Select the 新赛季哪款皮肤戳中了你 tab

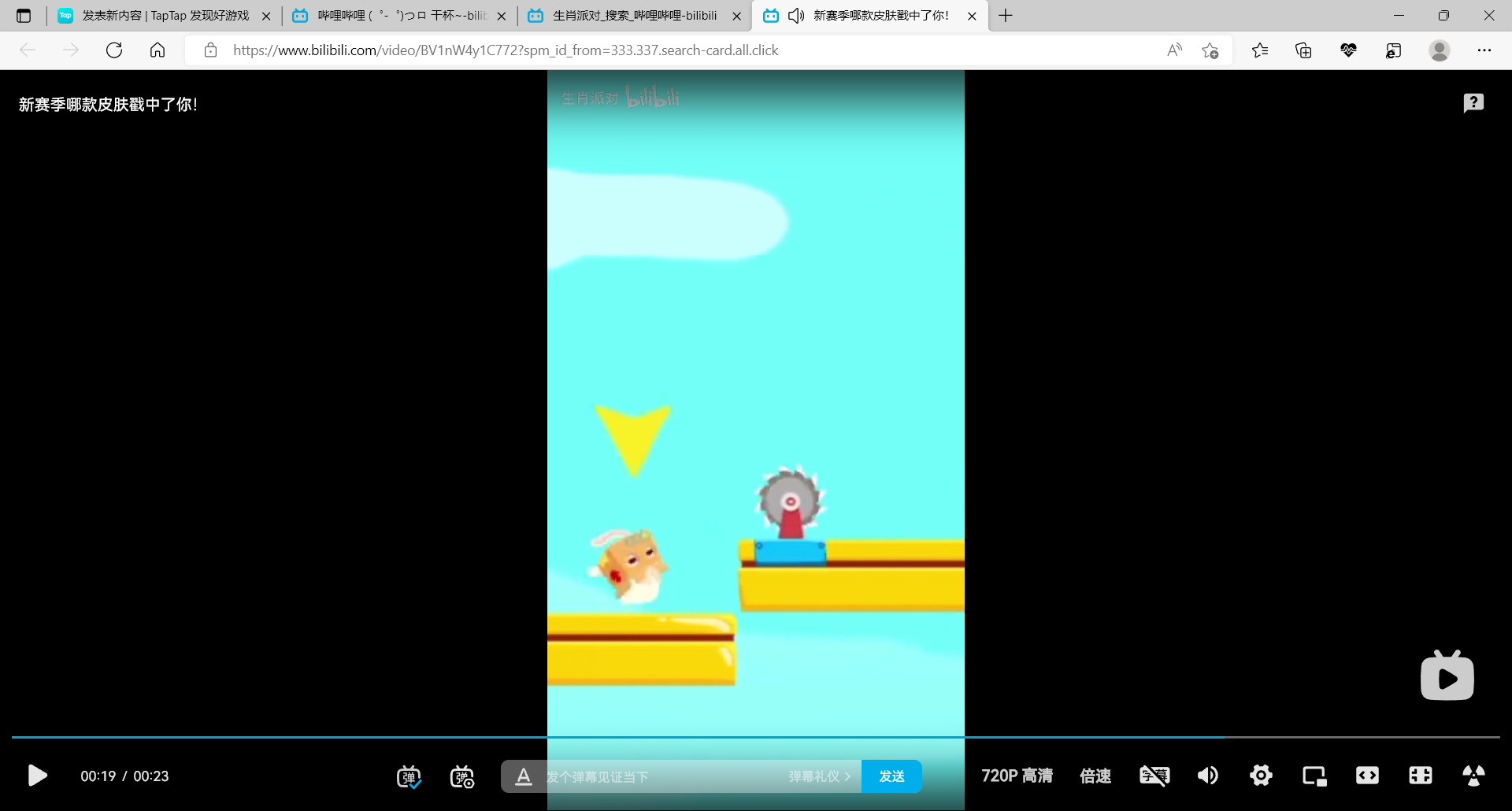click(x=869, y=16)
